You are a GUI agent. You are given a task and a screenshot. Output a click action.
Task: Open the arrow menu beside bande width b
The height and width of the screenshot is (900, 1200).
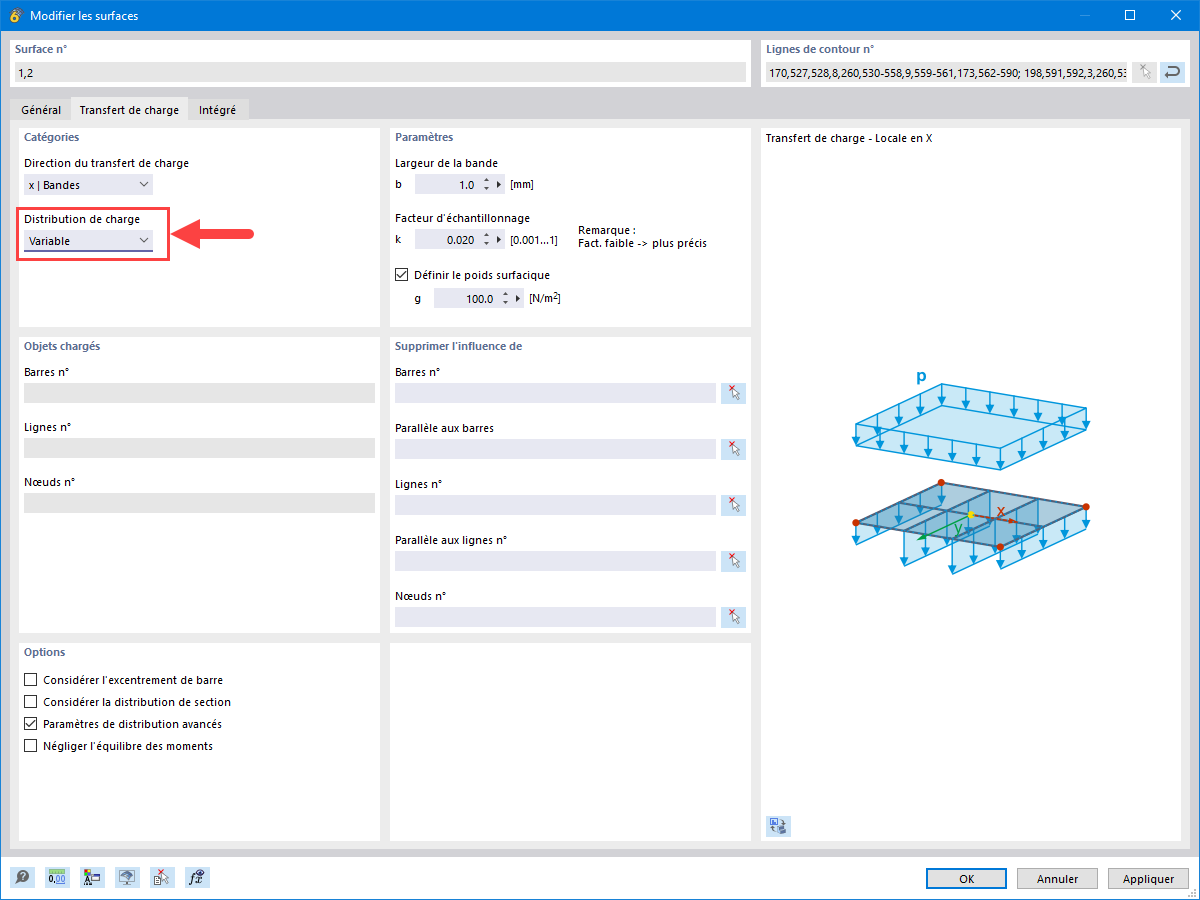pos(499,185)
